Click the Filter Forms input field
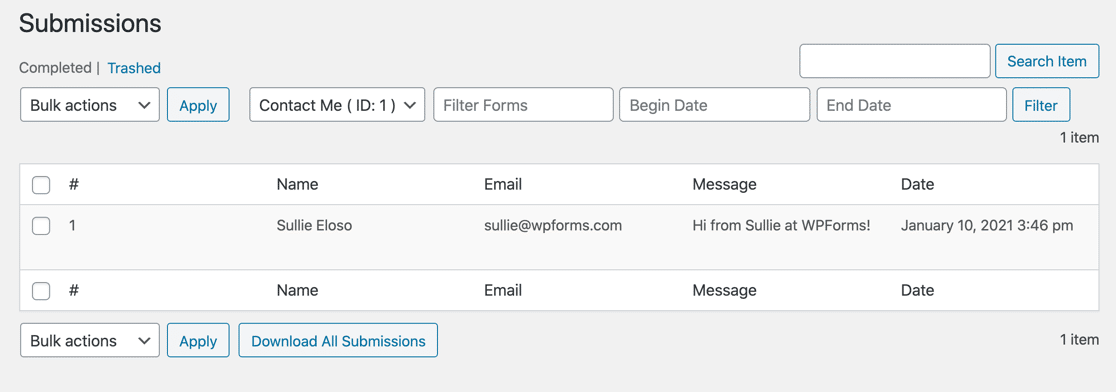The image size is (1116, 392). click(x=523, y=105)
